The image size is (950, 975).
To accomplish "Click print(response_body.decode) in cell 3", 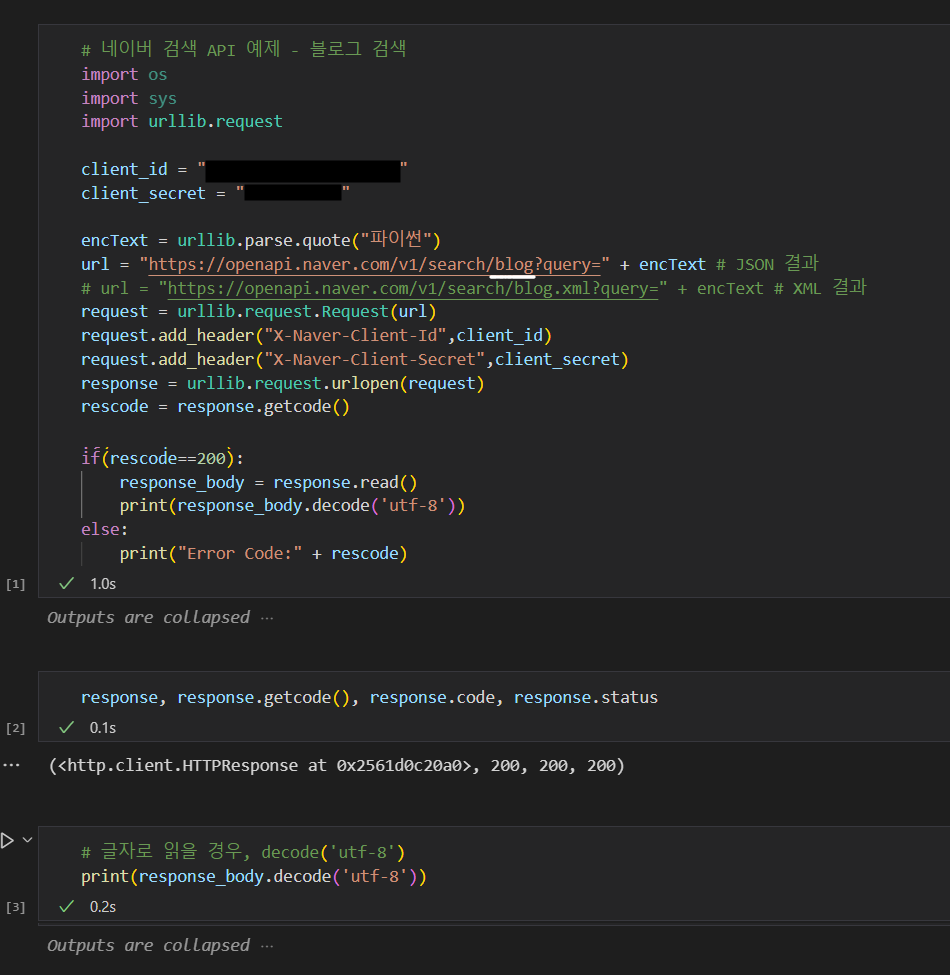I will coord(254,877).
